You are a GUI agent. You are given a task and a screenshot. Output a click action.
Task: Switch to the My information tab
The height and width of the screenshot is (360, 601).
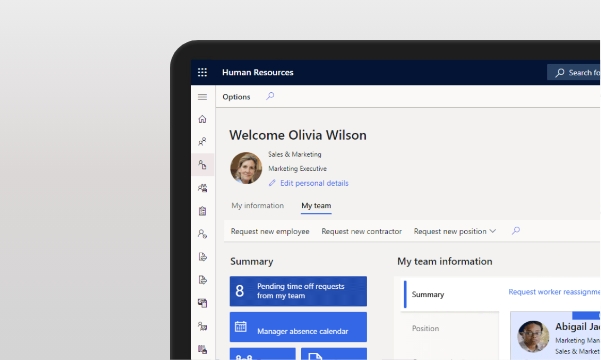click(258, 205)
